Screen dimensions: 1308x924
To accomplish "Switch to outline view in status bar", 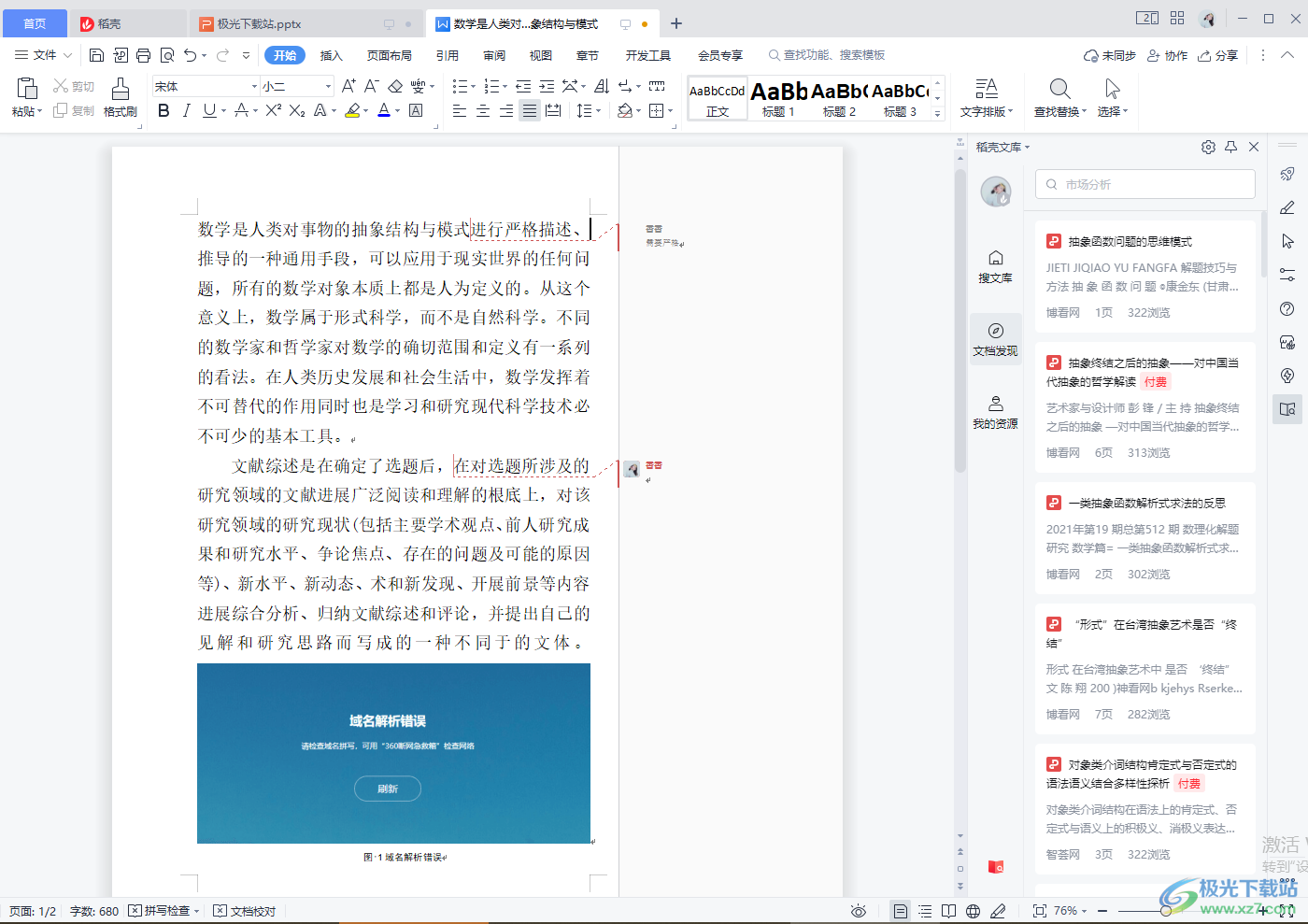I will coord(925,911).
